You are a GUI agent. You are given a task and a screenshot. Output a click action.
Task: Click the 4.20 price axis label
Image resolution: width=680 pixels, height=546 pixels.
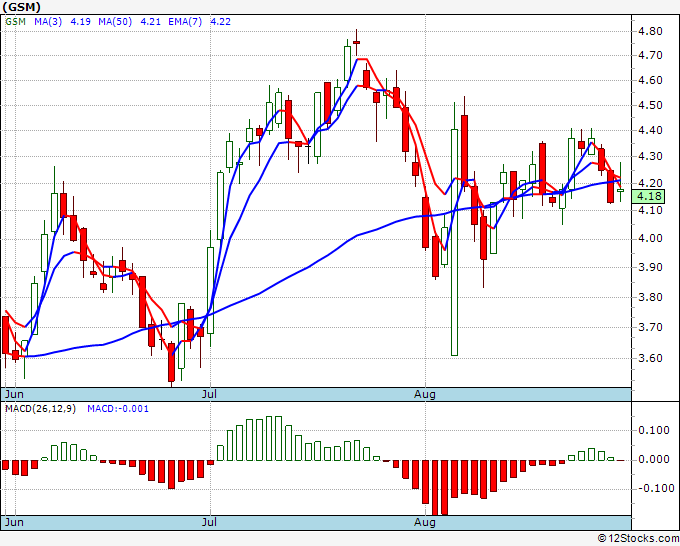point(650,183)
